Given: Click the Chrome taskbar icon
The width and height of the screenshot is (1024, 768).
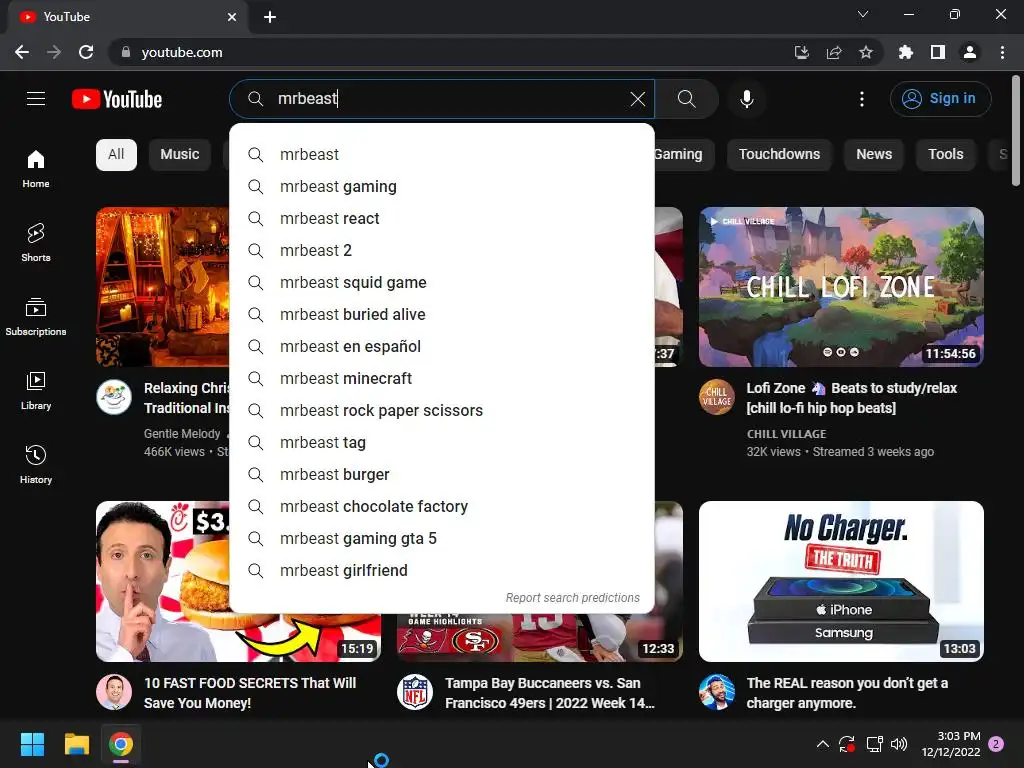Looking at the screenshot, I should pyautogui.click(x=121, y=744).
